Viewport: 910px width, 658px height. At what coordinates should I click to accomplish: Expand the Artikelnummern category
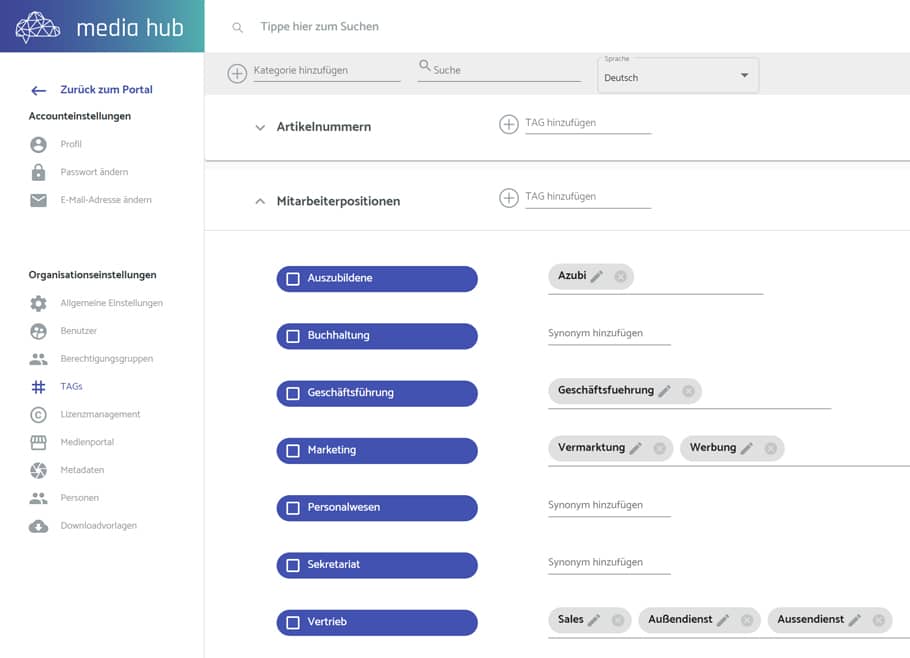pyautogui.click(x=260, y=128)
